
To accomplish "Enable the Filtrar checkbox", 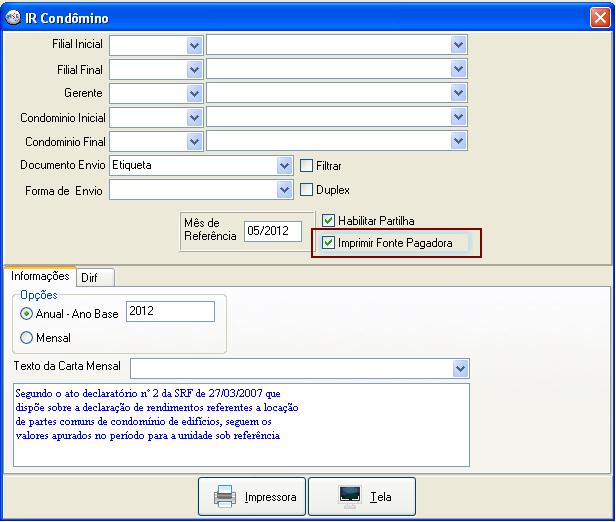I will [x=308, y=166].
